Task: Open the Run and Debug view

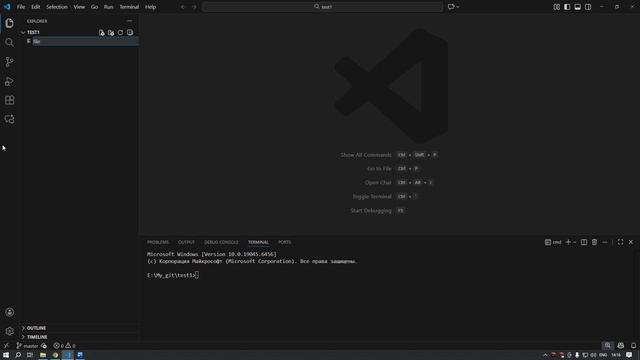Action: pos(9,81)
